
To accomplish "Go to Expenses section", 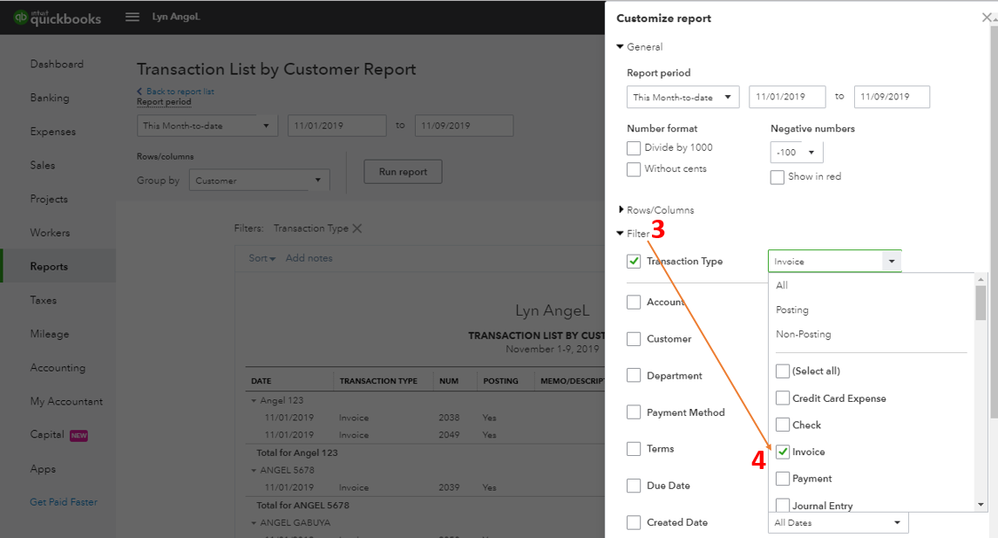I will click(53, 132).
